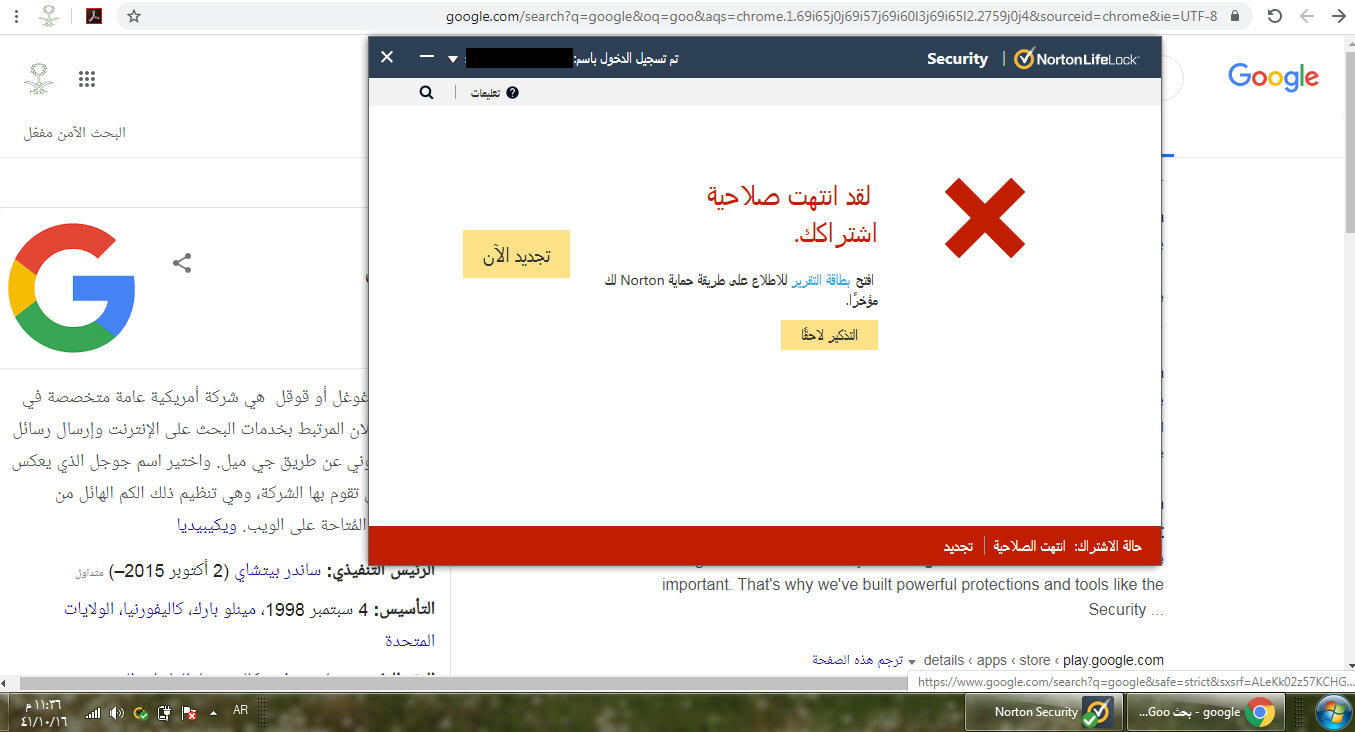Open the report card link

point(821,281)
